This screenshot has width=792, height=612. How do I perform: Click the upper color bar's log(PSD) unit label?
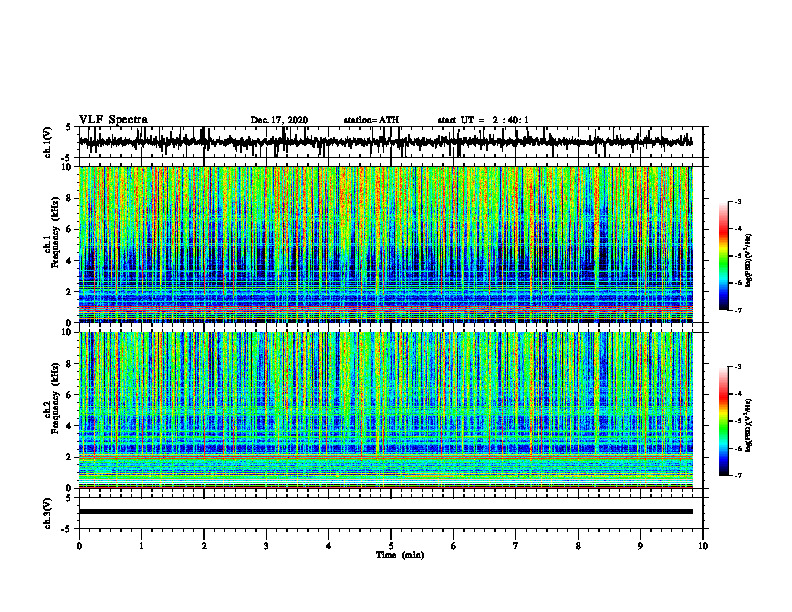coord(749,261)
